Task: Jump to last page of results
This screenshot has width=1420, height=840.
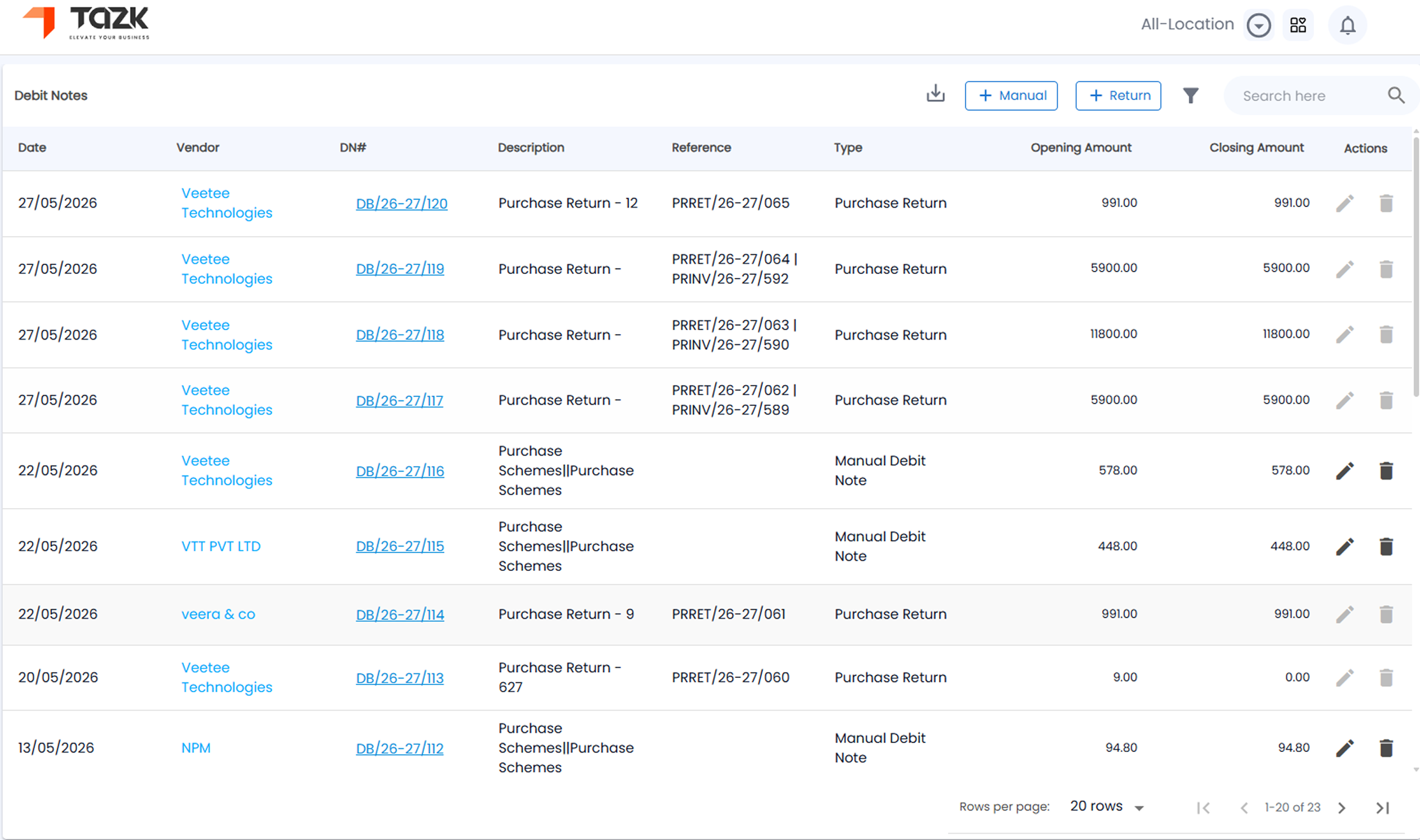Action: pyautogui.click(x=1382, y=807)
